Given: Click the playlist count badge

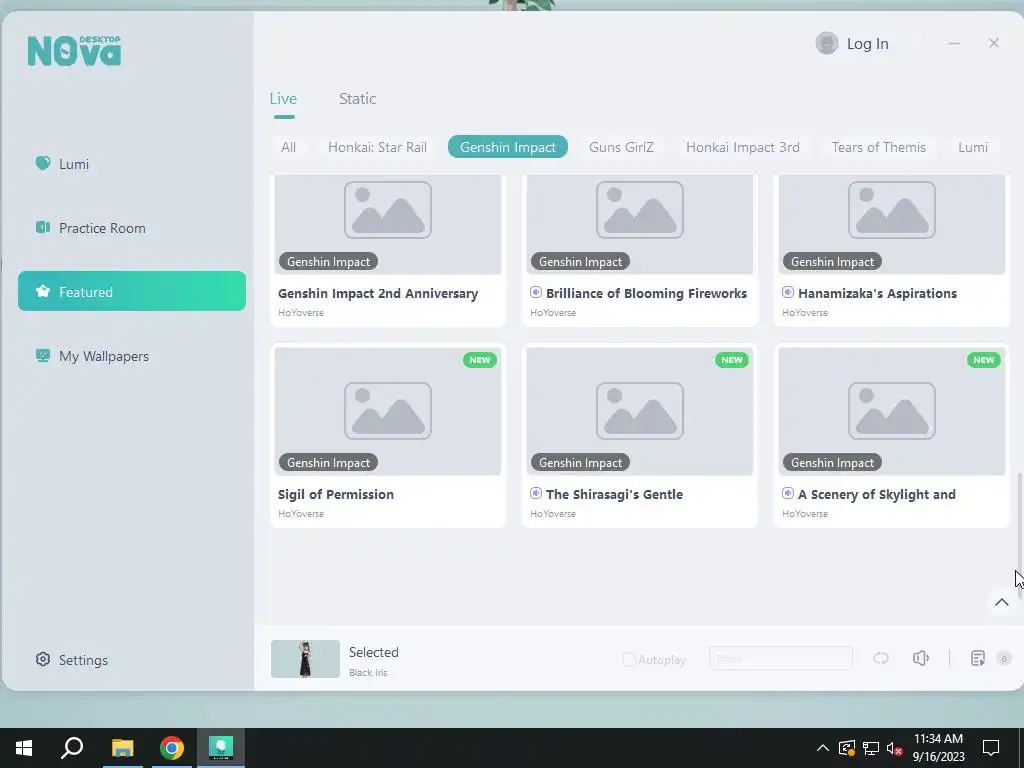Looking at the screenshot, I should [1004, 658].
